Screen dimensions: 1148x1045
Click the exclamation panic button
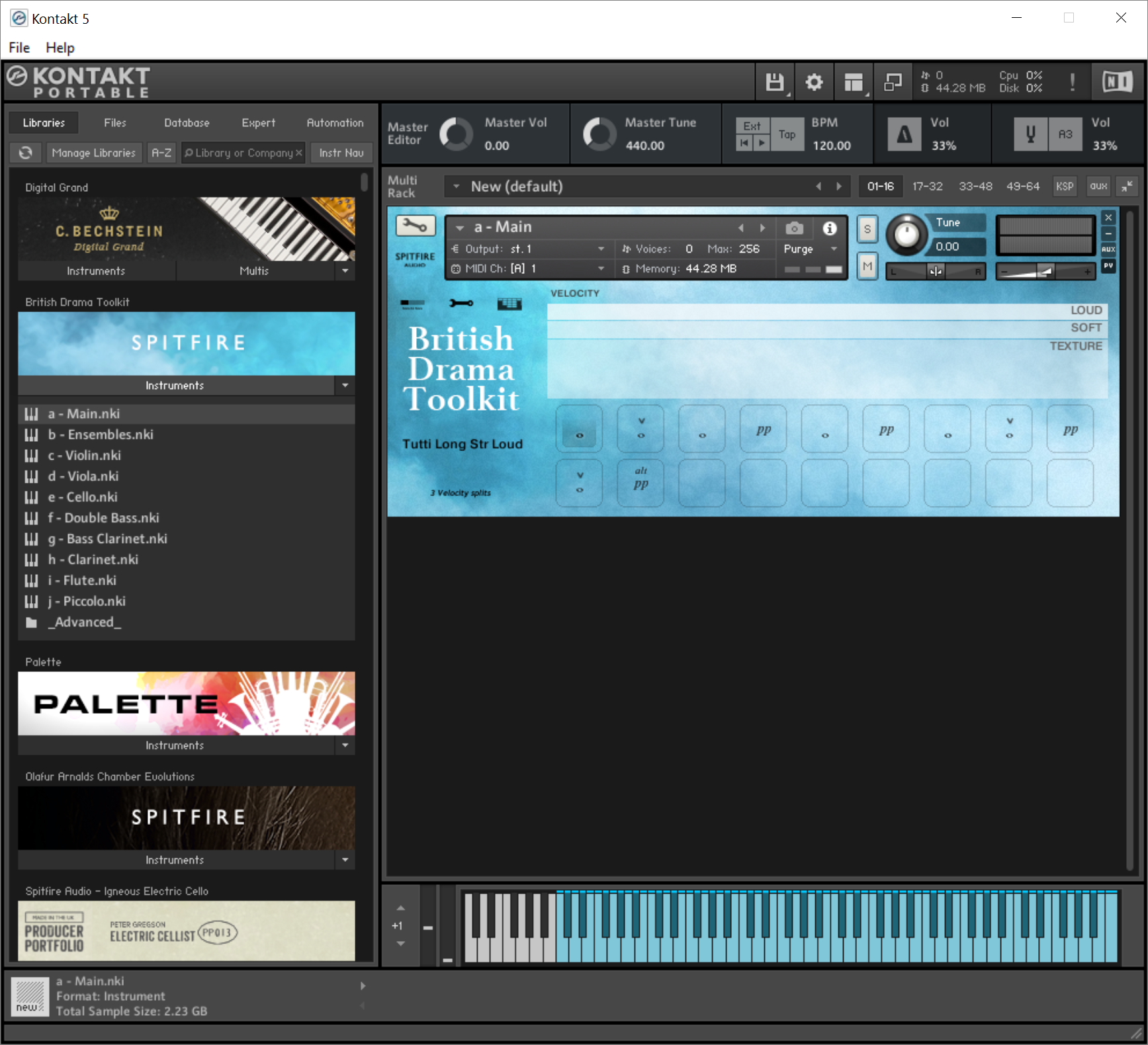(x=1072, y=82)
